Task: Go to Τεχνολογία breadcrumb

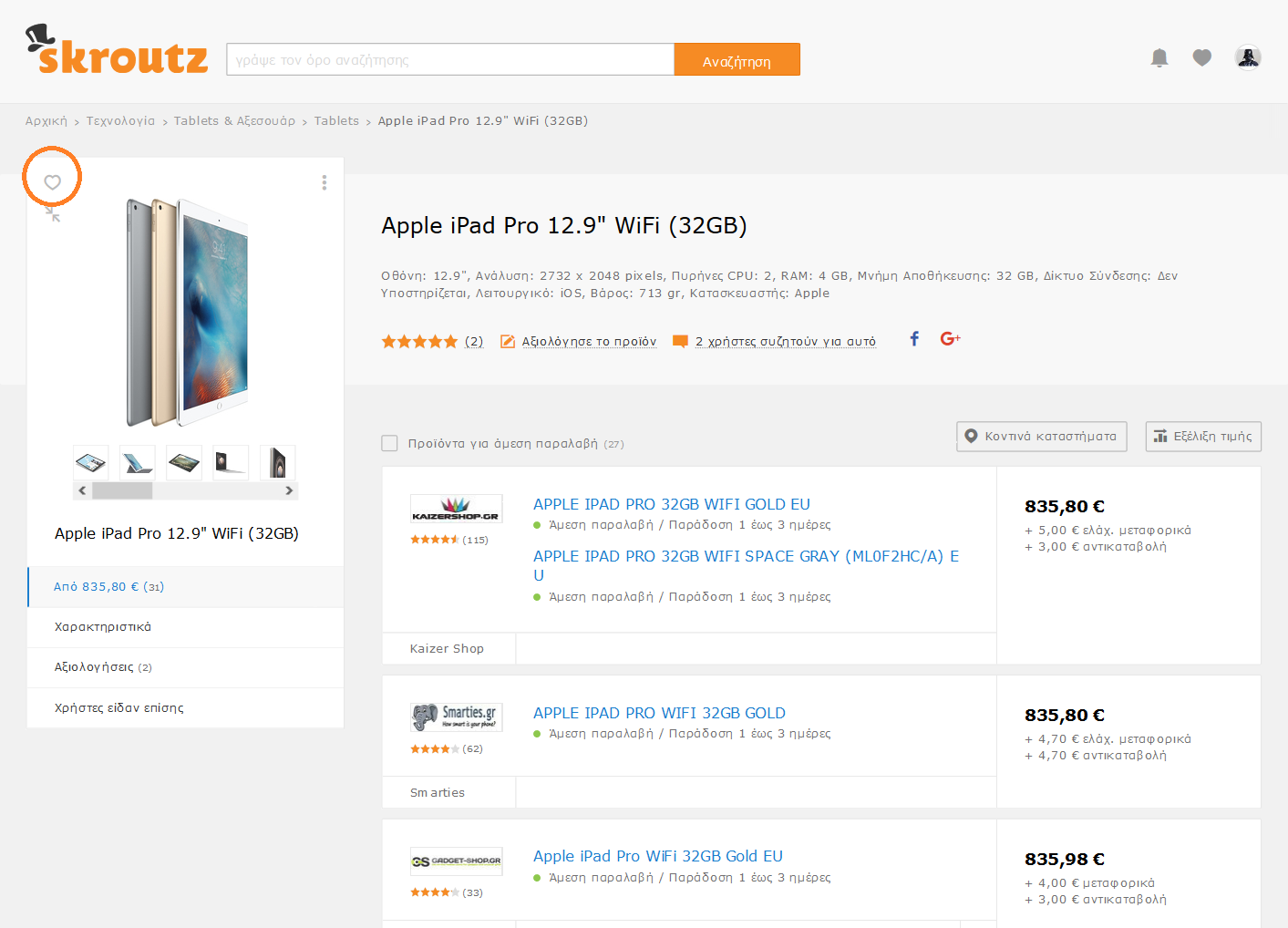Action: [x=120, y=120]
